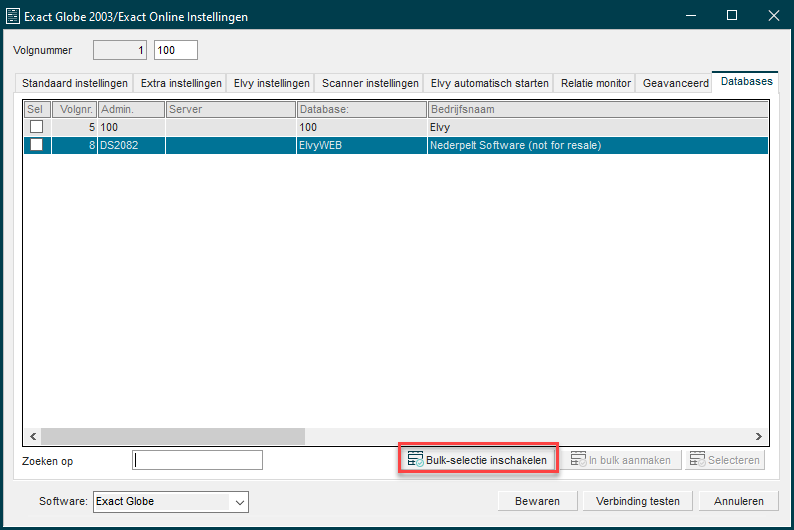Open the Geavanceerd tab

[x=676, y=83]
